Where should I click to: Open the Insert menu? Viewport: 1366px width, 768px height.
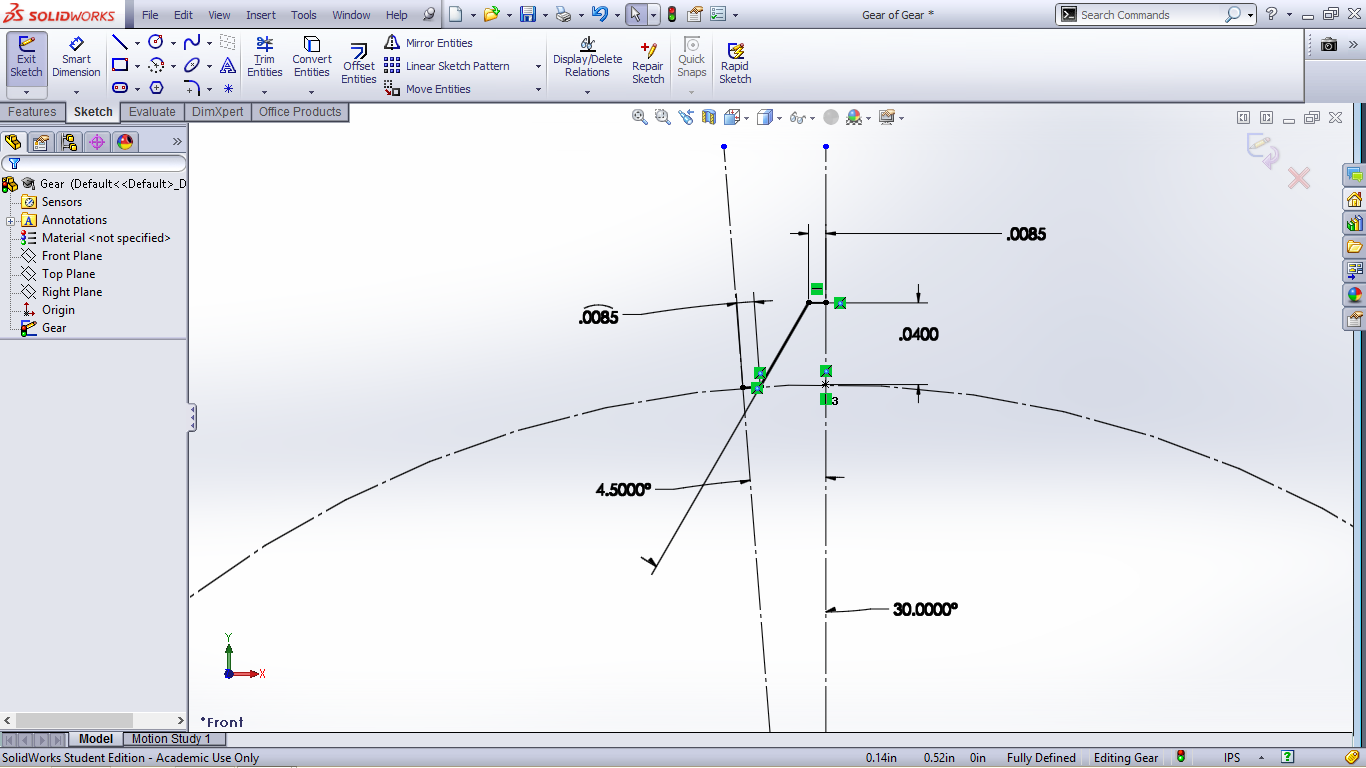pyautogui.click(x=261, y=15)
